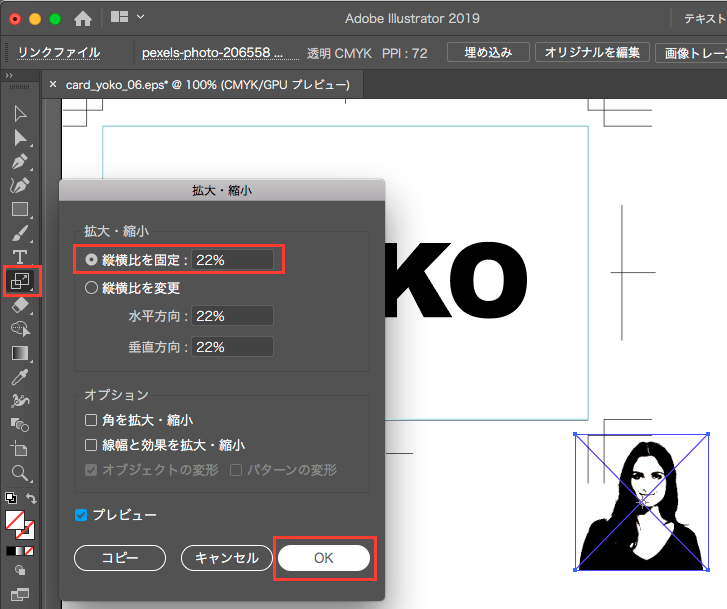Uncheck the プレビュー checkbox

click(82, 515)
